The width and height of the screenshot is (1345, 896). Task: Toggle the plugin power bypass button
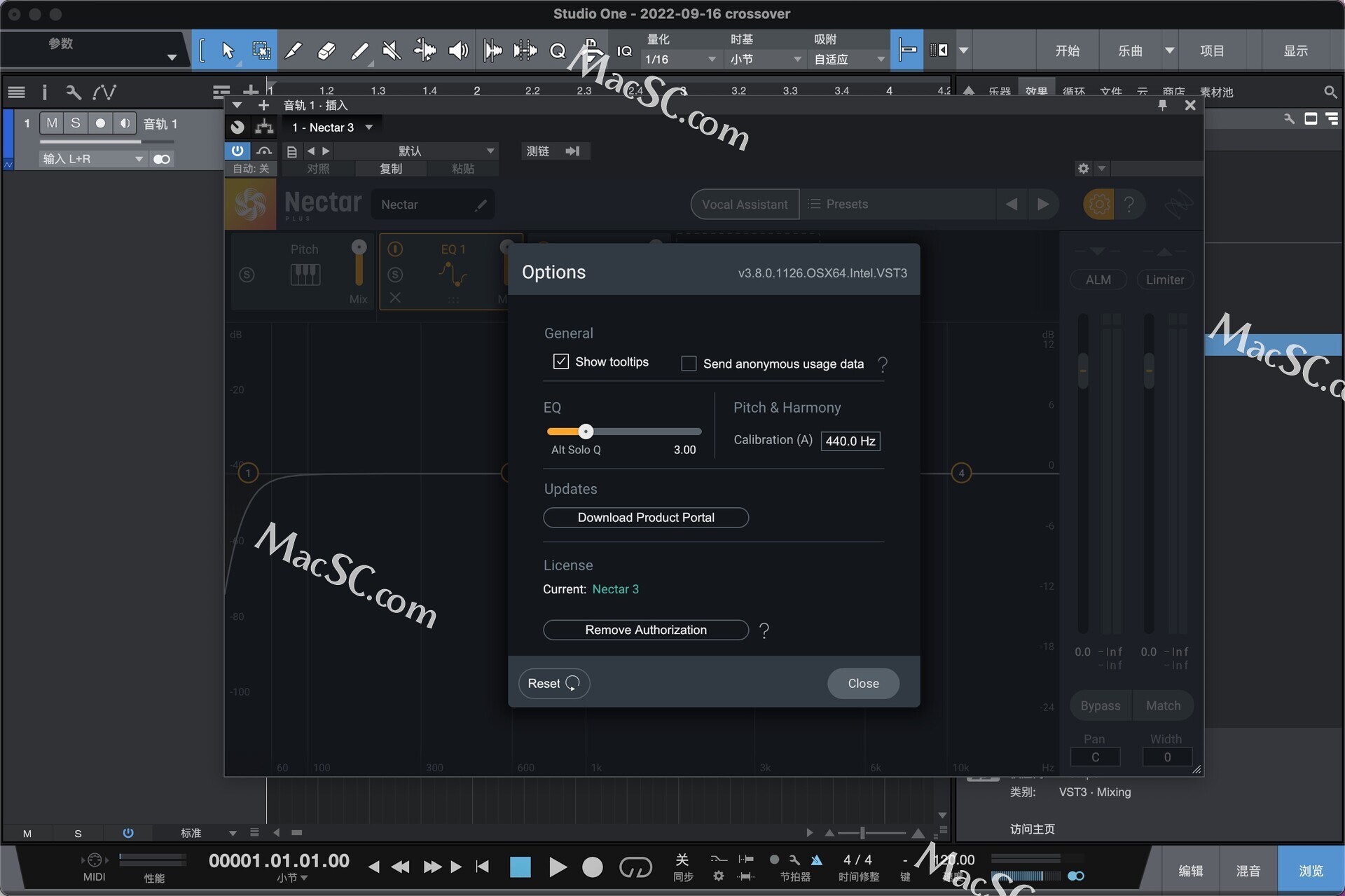click(x=237, y=151)
